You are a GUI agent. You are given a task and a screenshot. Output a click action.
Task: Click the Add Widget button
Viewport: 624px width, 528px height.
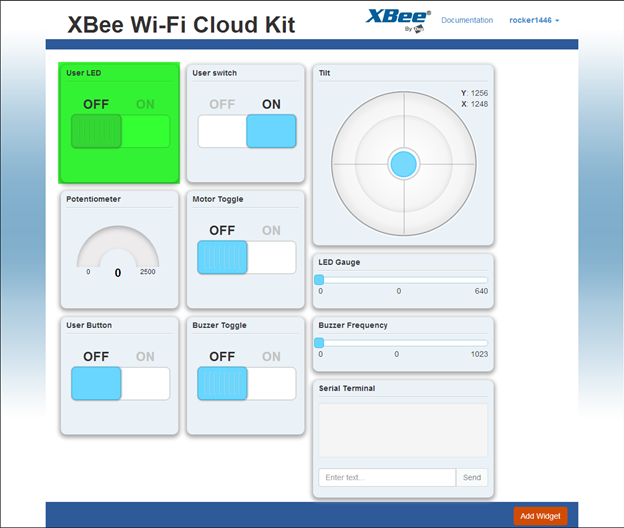[x=540, y=516]
